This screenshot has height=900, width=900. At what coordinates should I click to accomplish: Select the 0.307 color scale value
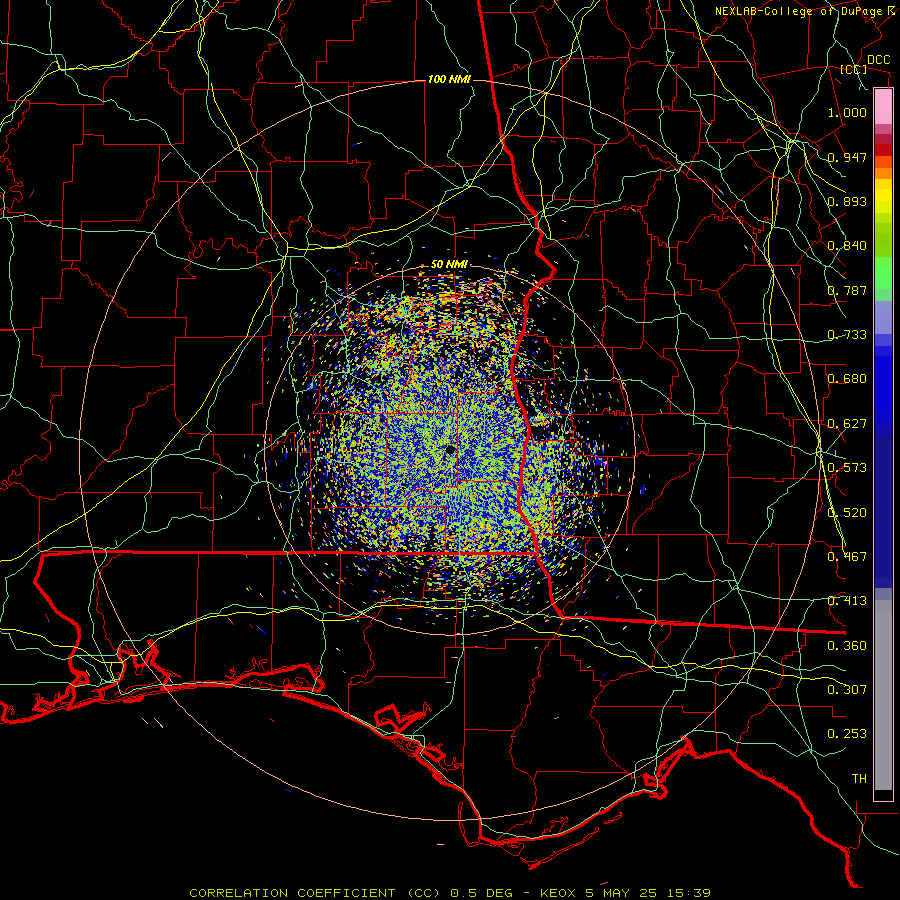(847, 690)
